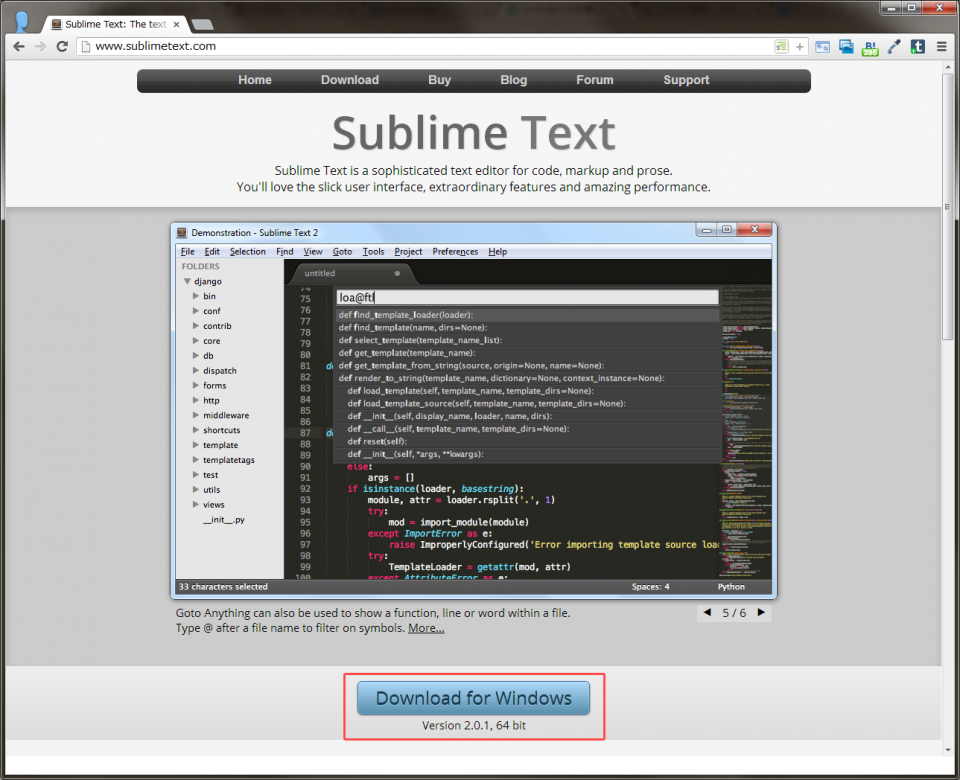Click the plus icon in the address bar
Viewport: 960px width, 780px height.
click(800, 47)
